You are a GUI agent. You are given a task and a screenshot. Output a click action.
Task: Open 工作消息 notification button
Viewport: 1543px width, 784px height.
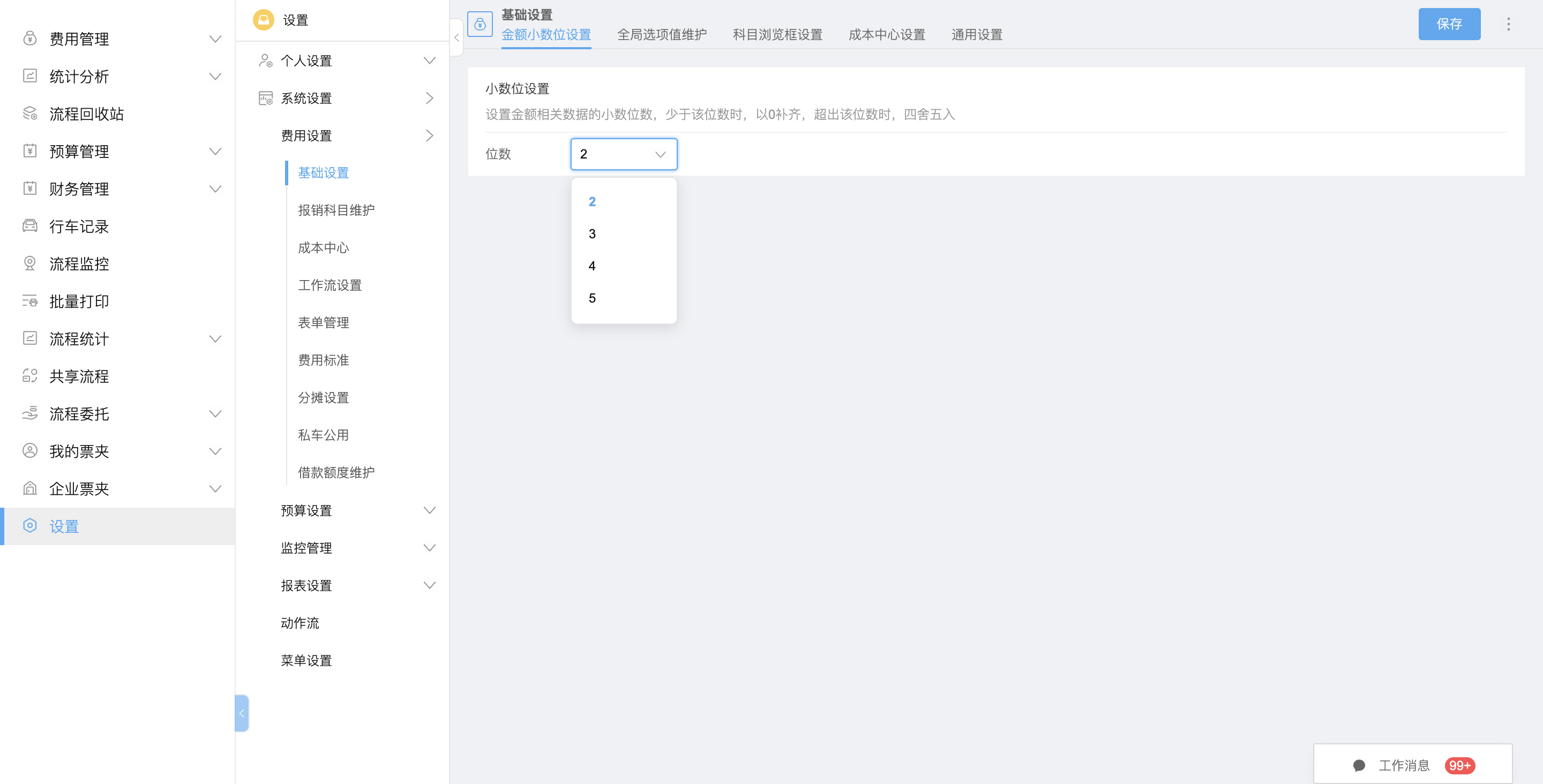point(1412,764)
